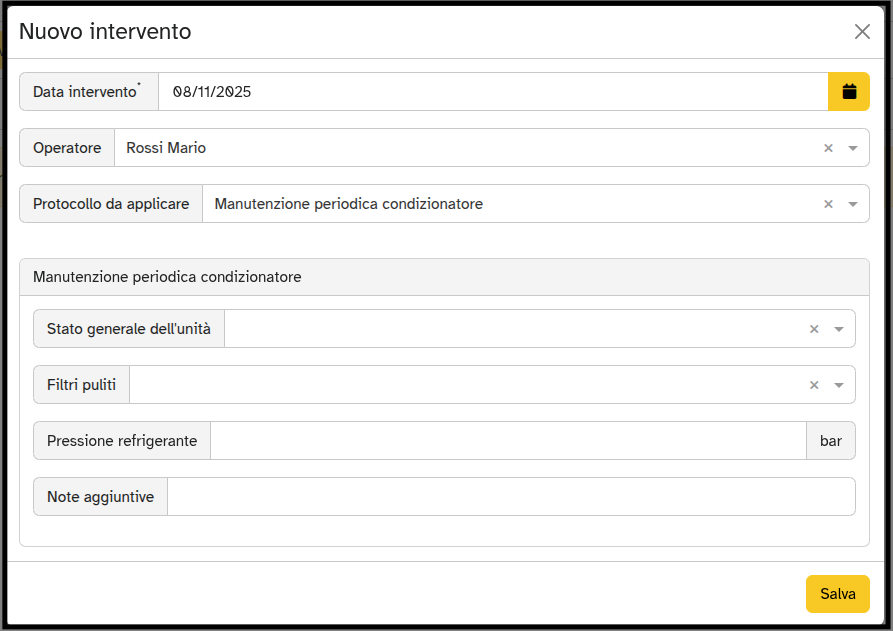
Task: Clear the Filtri puliti selection
Action: point(815,384)
